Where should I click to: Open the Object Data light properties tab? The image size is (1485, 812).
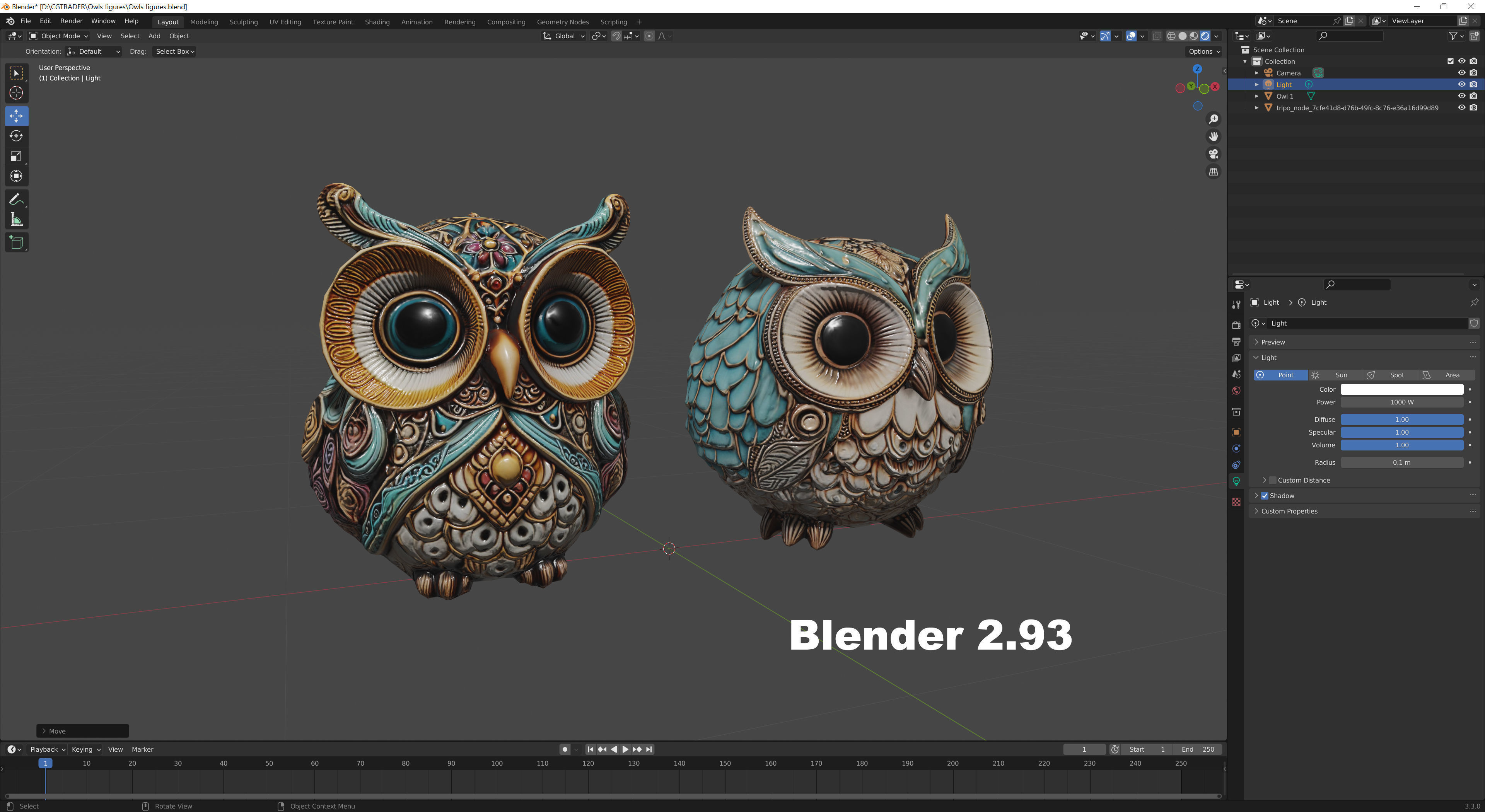point(1236,481)
